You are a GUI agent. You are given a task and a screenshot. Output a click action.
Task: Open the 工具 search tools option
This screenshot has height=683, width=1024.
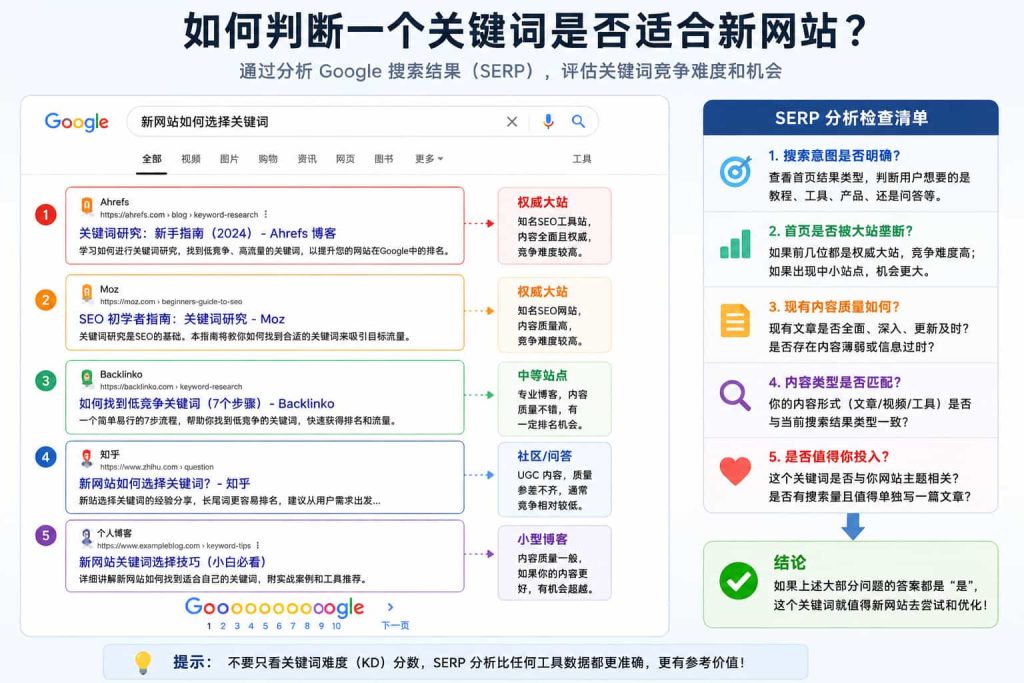tap(582, 159)
